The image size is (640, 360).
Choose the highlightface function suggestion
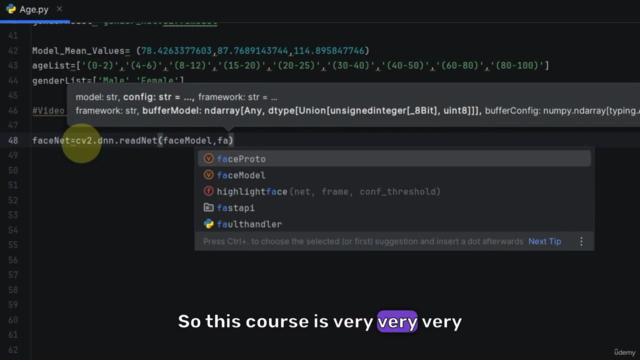pyautogui.click(x=394, y=191)
